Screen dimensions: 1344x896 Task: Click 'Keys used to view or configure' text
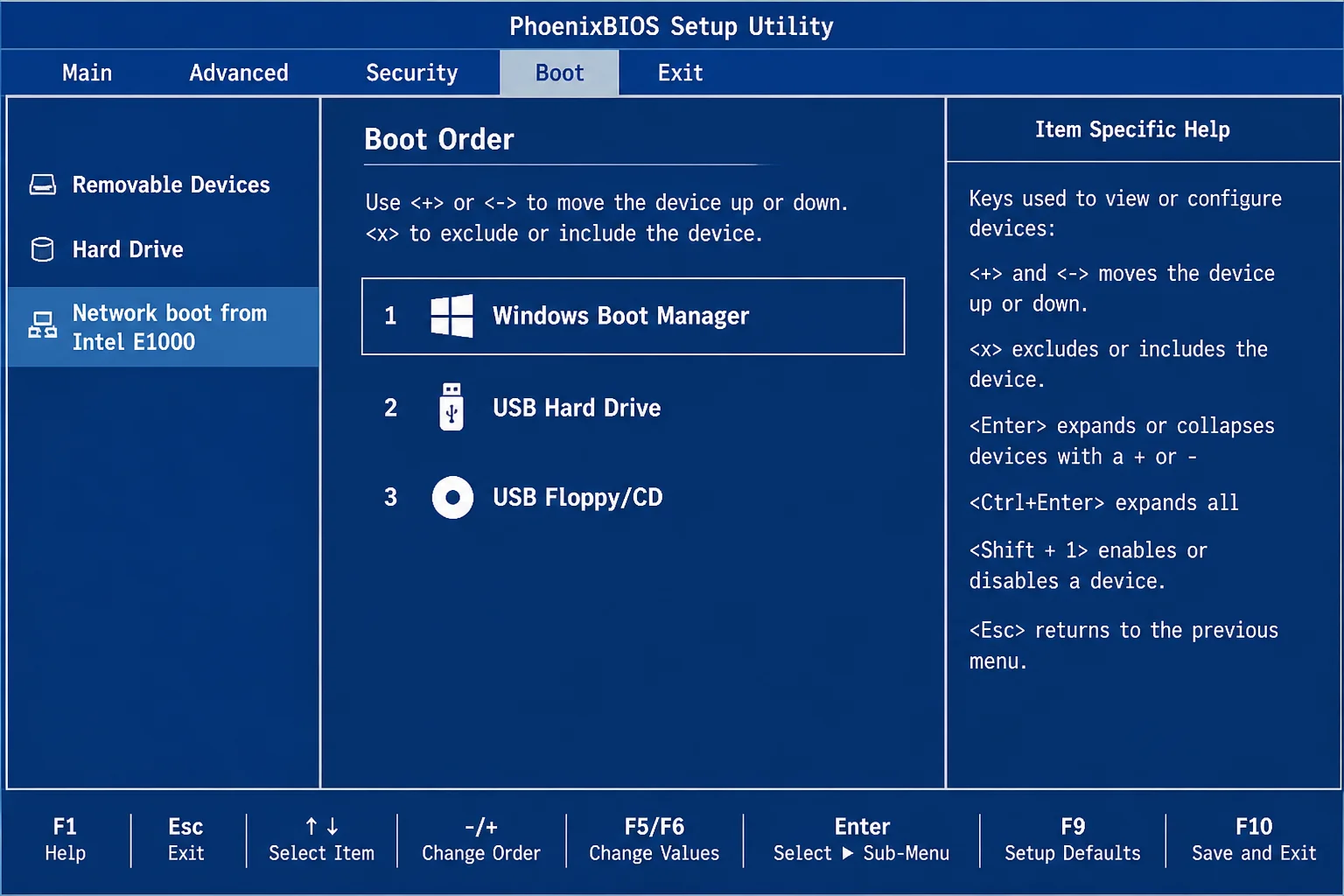tap(1125, 213)
